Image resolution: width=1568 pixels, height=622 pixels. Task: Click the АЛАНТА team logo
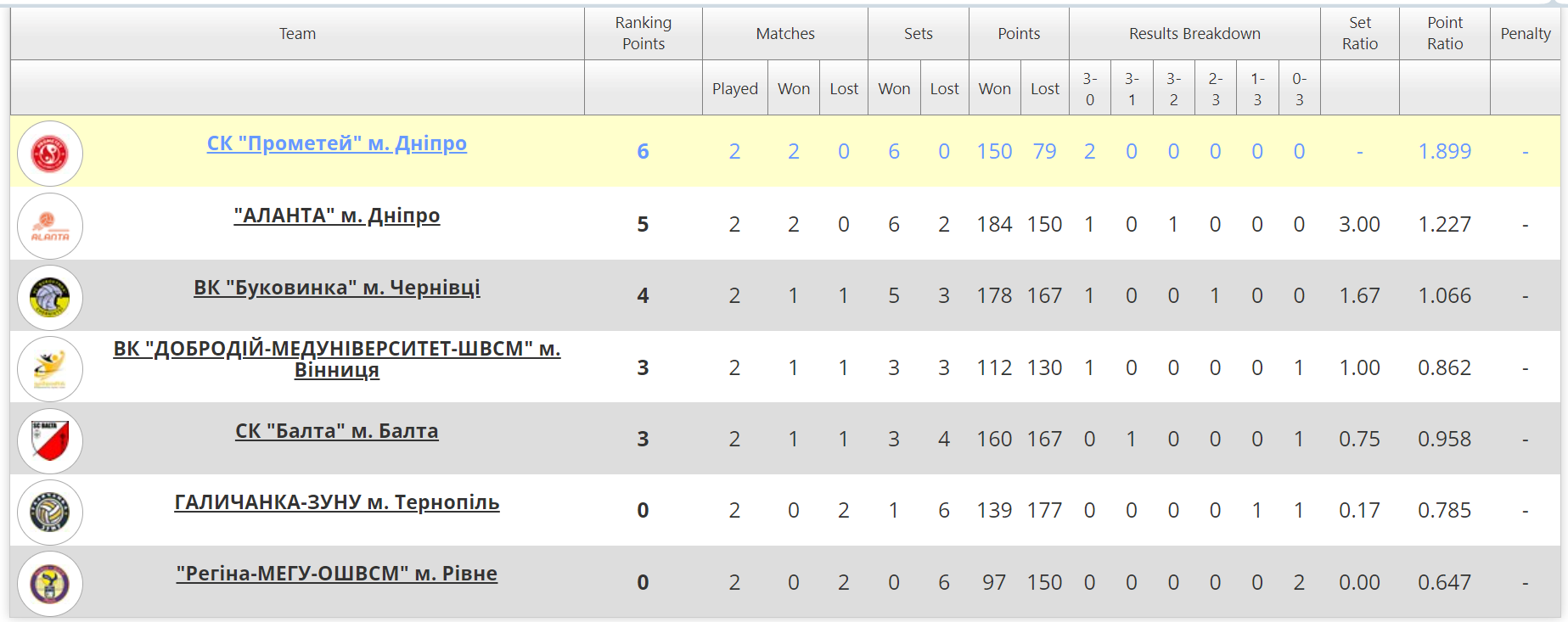(50, 226)
